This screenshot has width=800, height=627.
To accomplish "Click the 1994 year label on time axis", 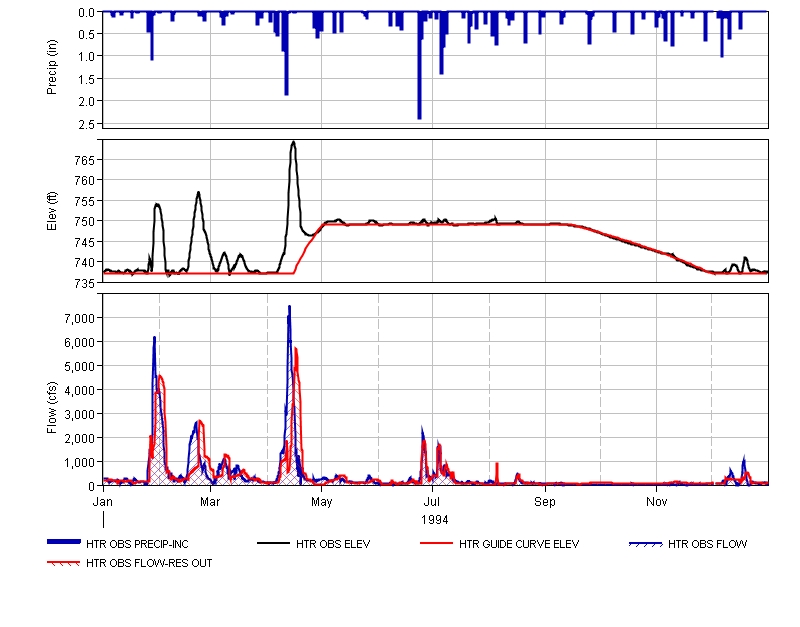I will coord(434,520).
